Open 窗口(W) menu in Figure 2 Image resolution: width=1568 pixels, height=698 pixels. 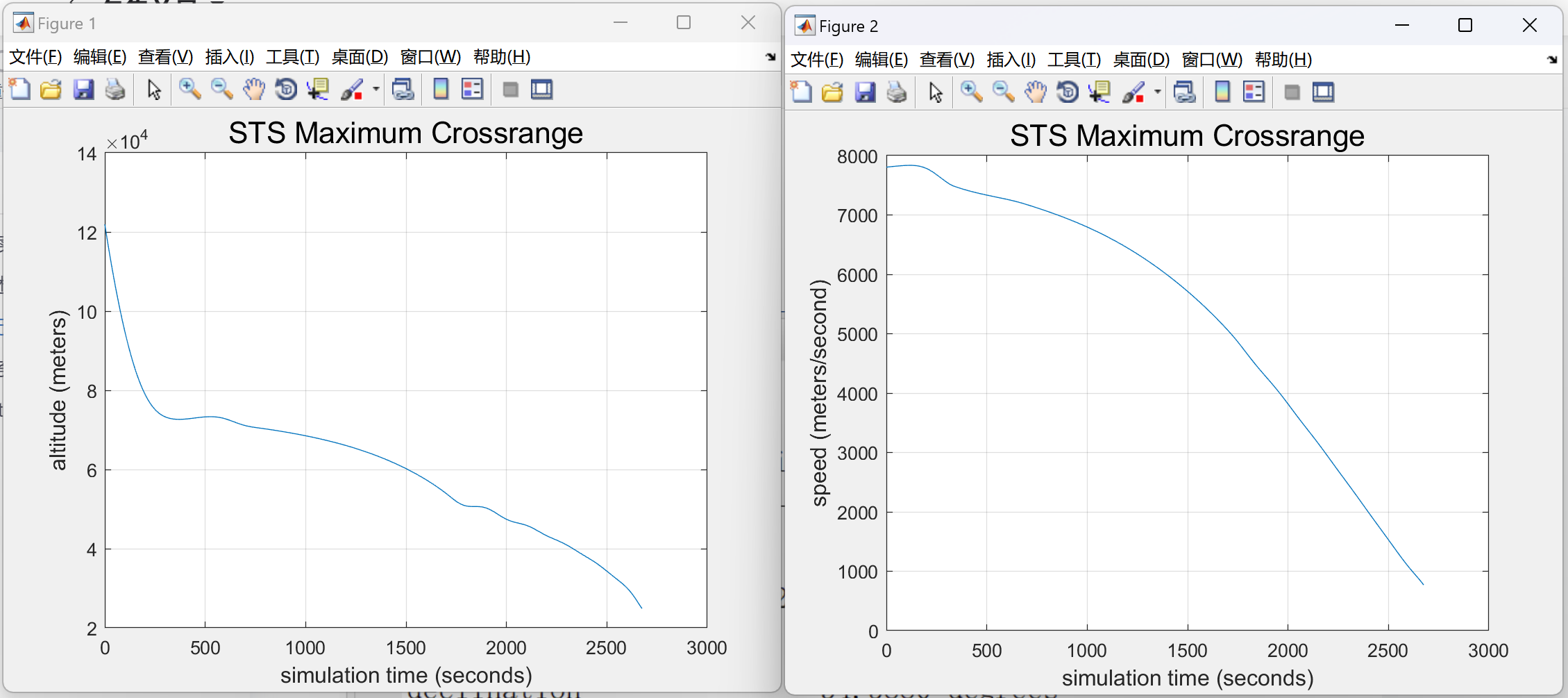click(1212, 60)
